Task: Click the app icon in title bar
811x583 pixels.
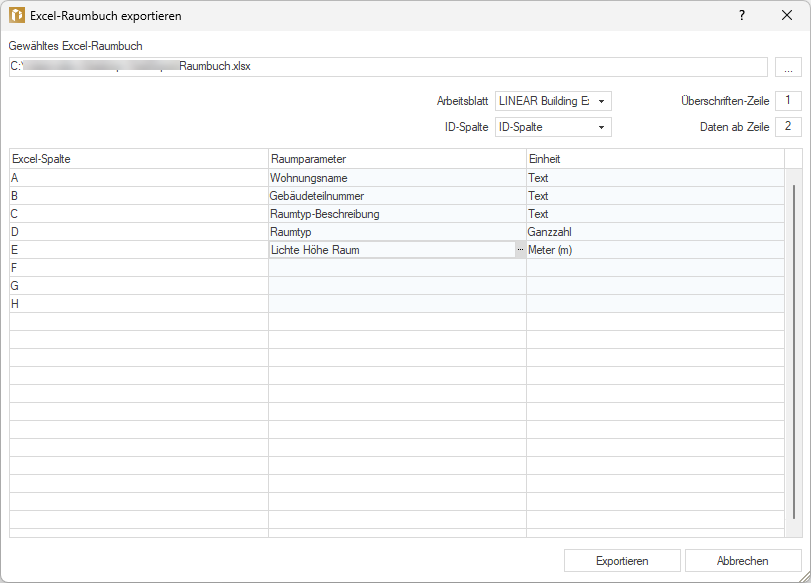Action: [x=17, y=16]
